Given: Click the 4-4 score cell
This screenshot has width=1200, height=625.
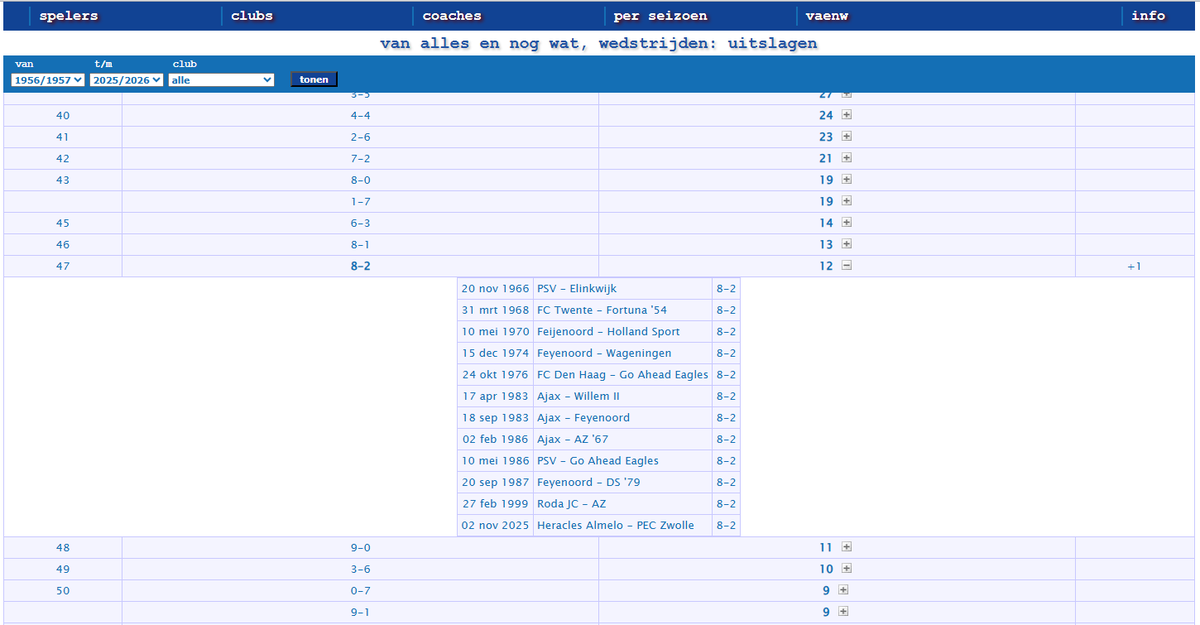Looking at the screenshot, I should [x=360, y=115].
